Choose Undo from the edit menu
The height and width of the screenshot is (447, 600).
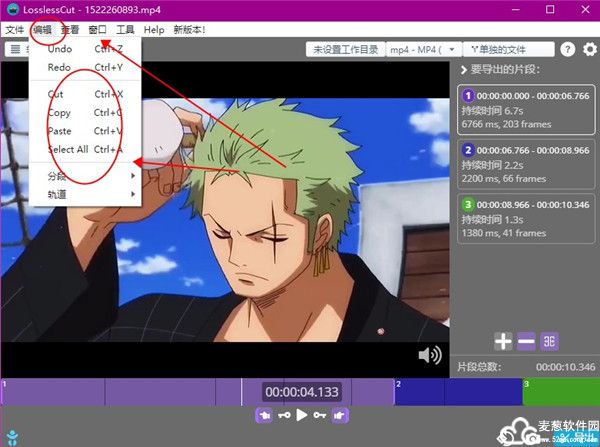(x=85, y=49)
